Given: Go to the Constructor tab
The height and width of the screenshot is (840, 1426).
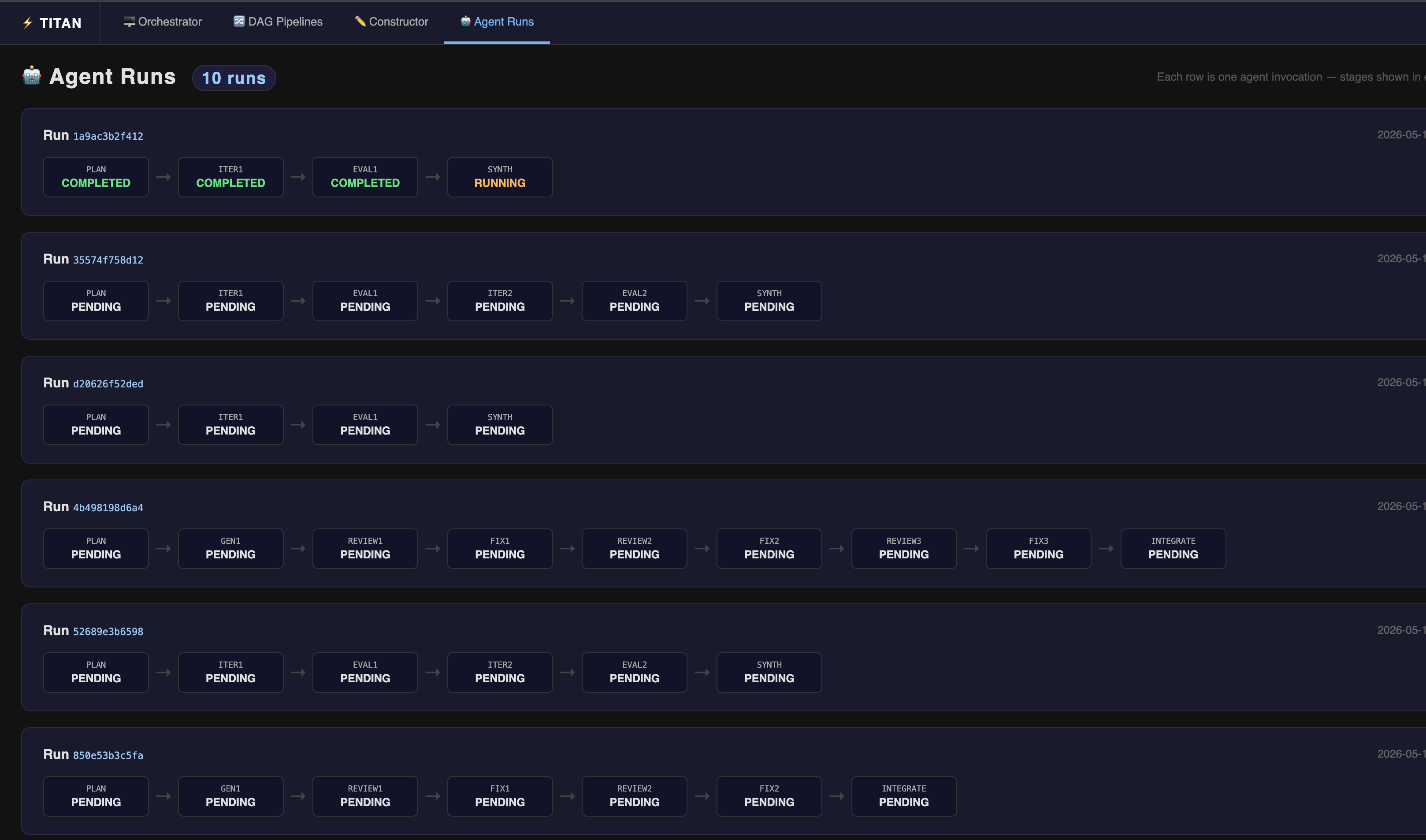Looking at the screenshot, I should tap(391, 22).
